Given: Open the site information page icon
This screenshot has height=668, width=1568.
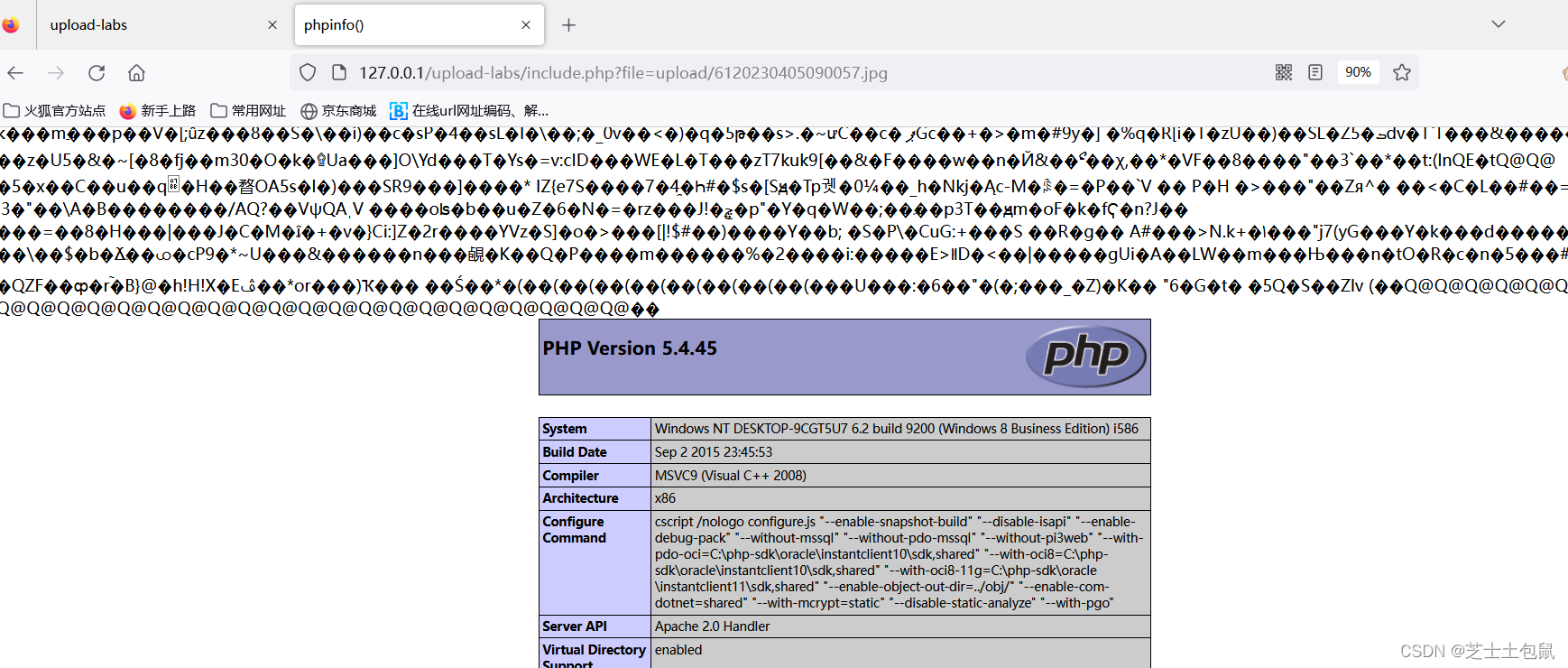Looking at the screenshot, I should pyautogui.click(x=339, y=72).
